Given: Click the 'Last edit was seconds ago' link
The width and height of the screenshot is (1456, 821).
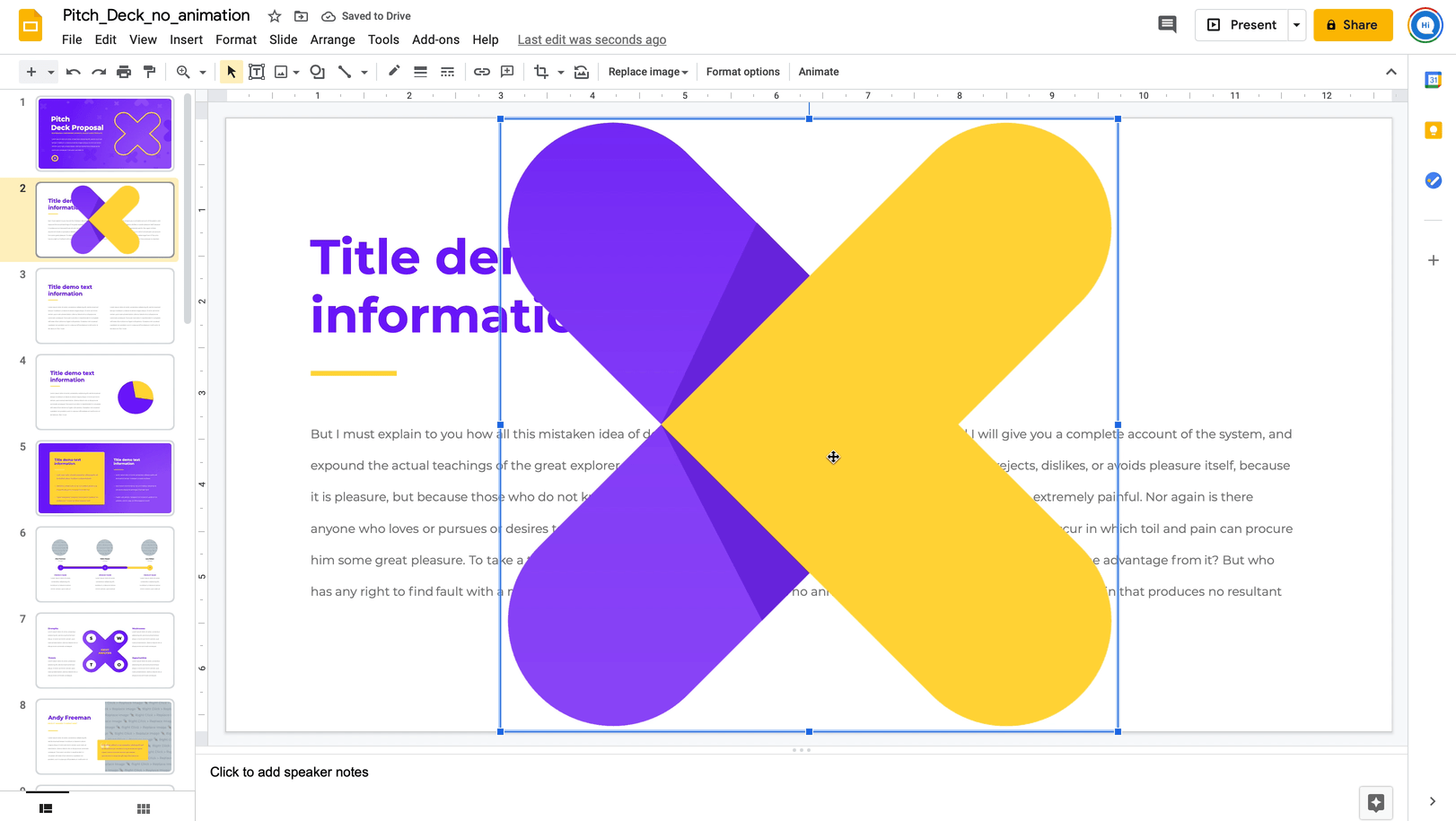Looking at the screenshot, I should pyautogui.click(x=592, y=39).
